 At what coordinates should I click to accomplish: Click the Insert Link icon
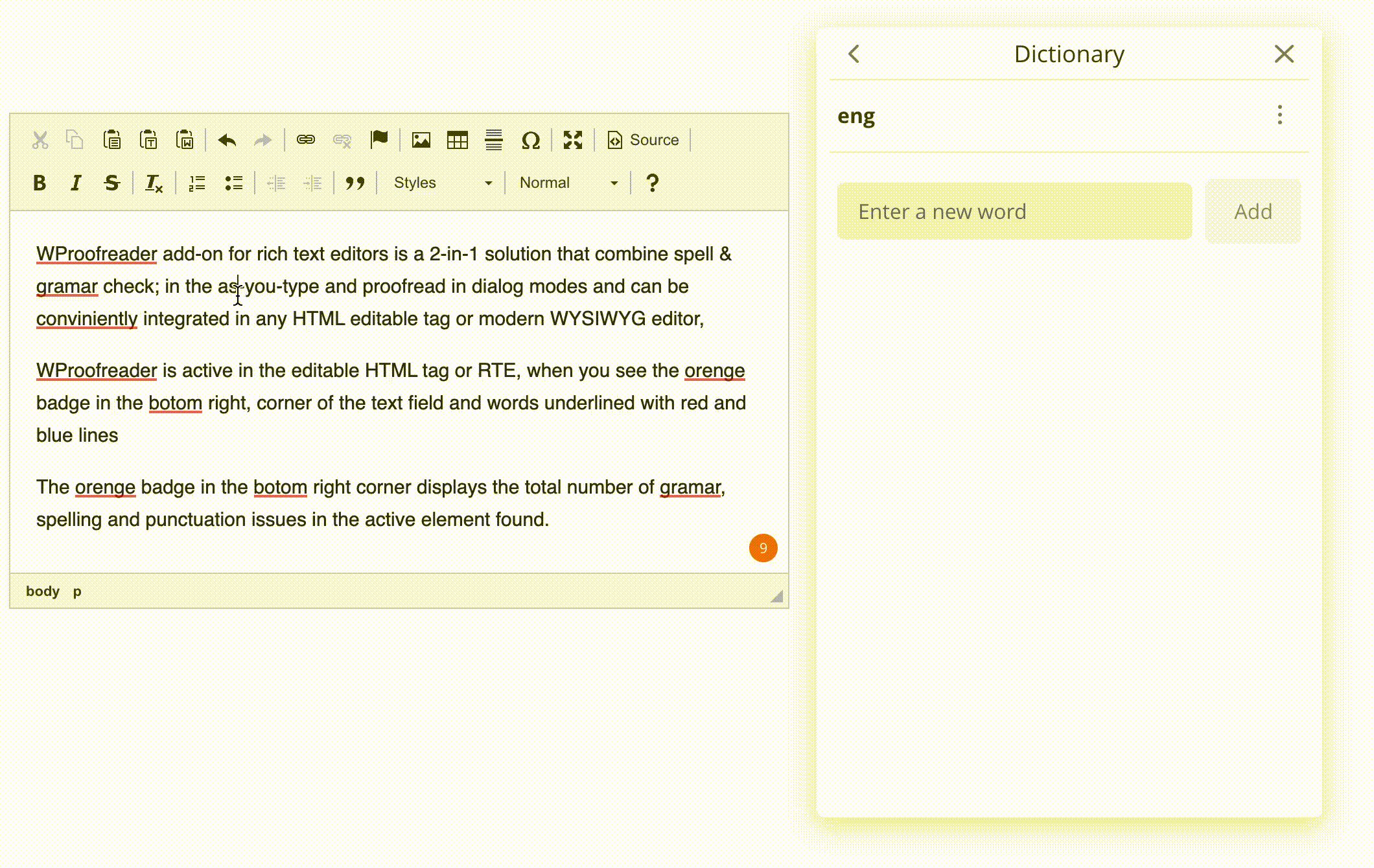point(305,140)
